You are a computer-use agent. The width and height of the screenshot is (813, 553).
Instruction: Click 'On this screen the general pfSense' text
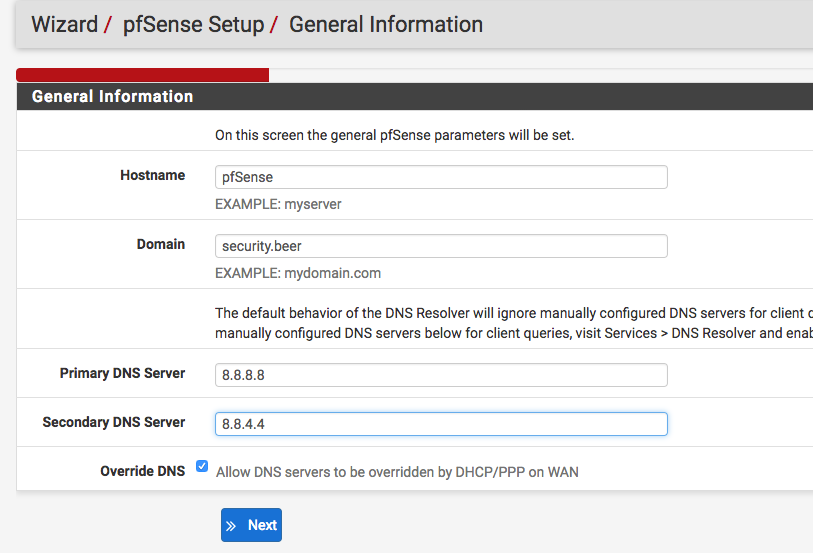click(395, 135)
